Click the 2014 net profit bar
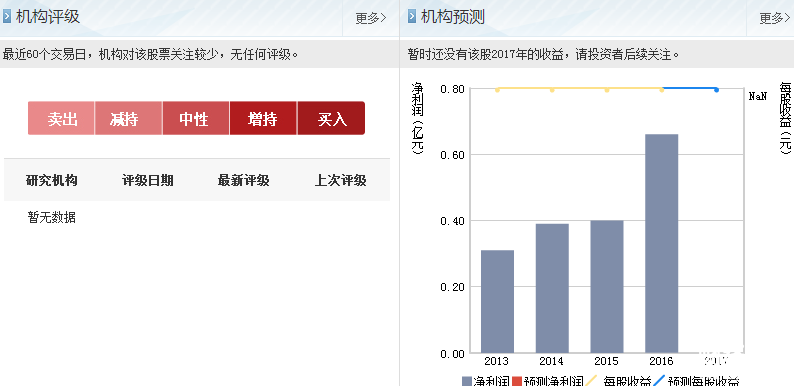 click(x=552, y=288)
